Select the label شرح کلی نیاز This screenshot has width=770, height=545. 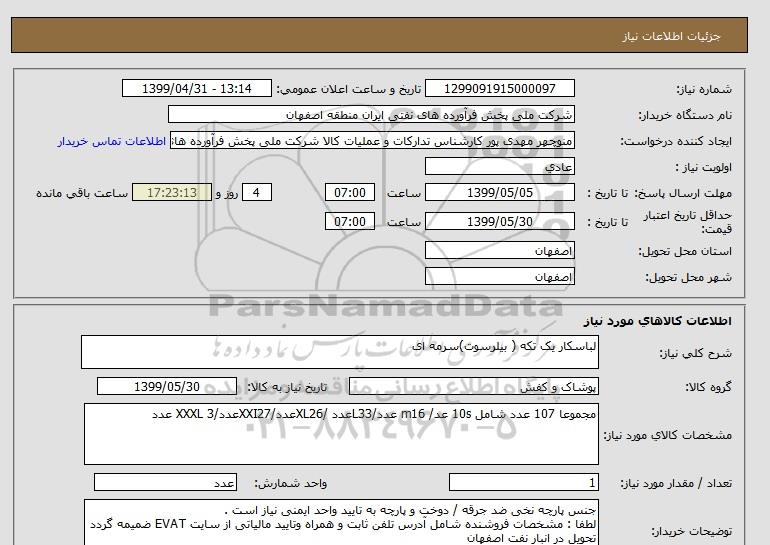point(695,353)
